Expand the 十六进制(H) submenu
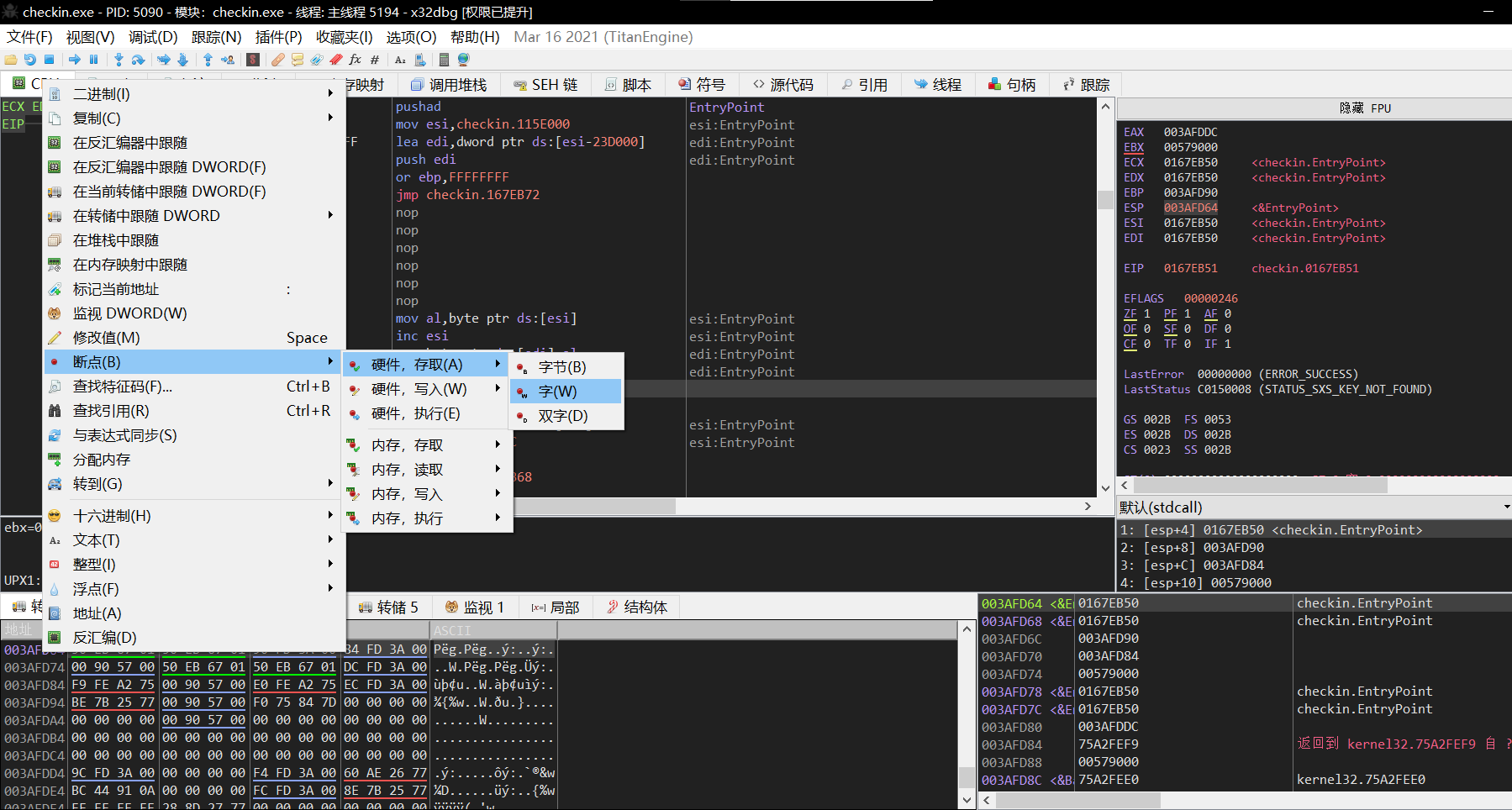The image size is (1512, 810). coord(194,515)
